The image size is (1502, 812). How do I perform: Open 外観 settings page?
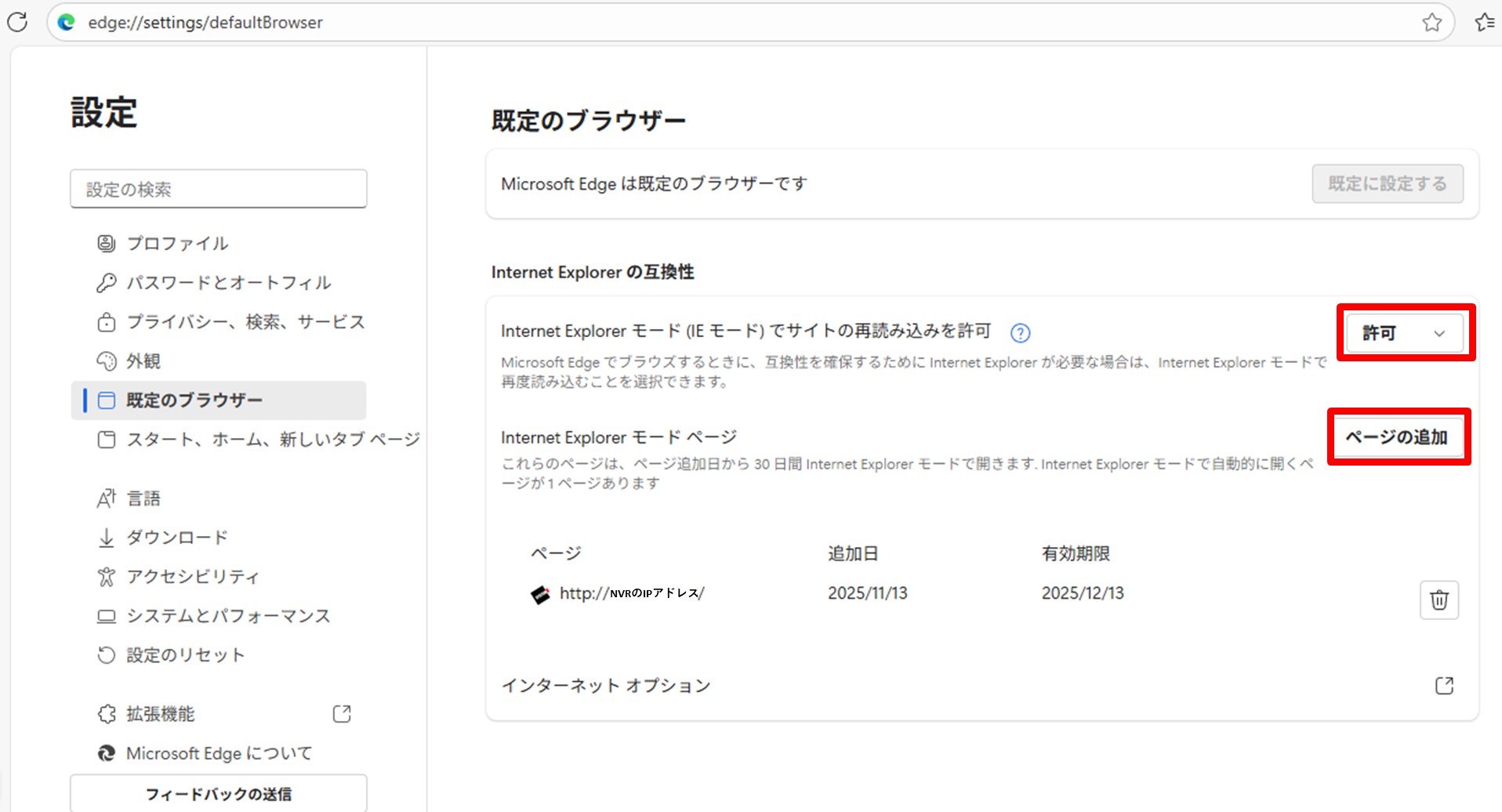coord(143,361)
